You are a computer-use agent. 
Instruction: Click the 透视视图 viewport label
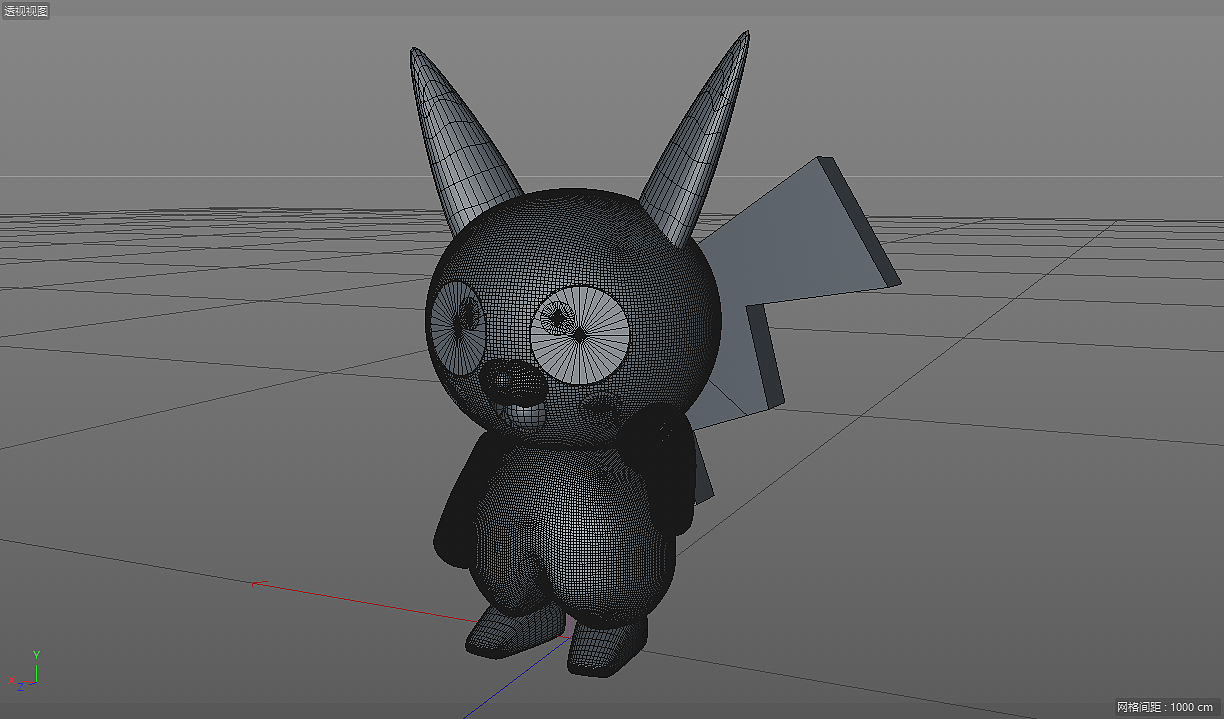26,11
